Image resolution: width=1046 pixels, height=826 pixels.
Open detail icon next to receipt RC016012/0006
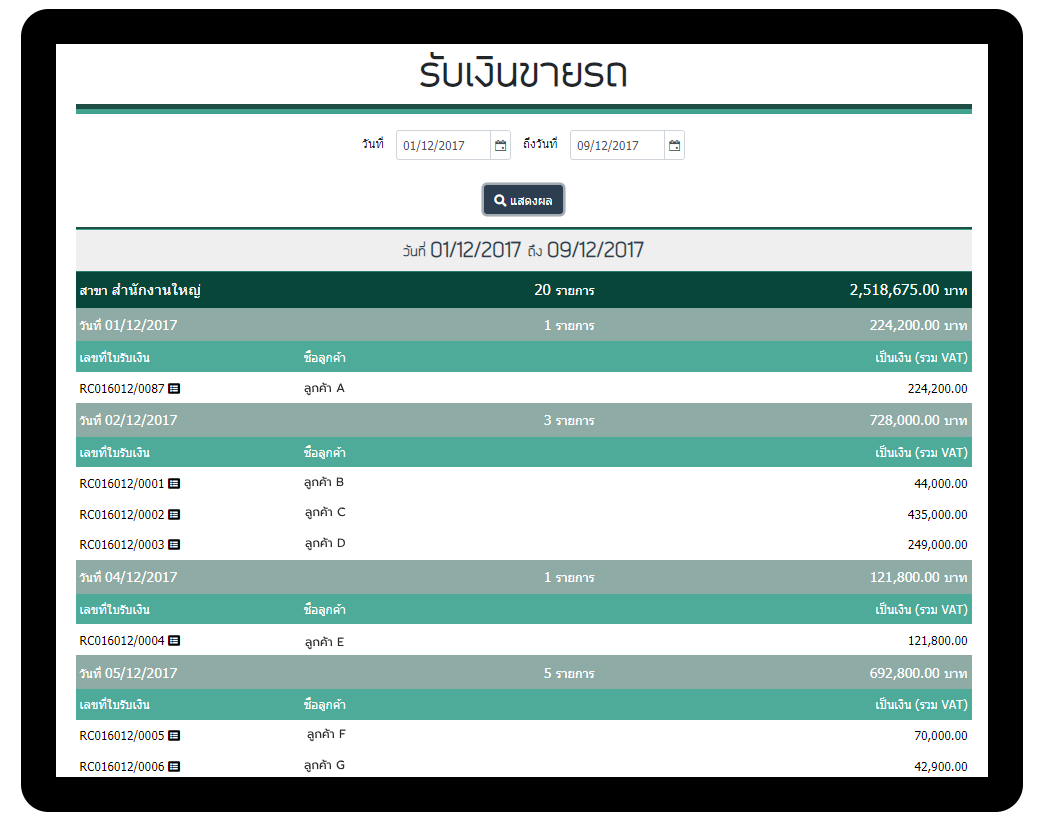(174, 766)
